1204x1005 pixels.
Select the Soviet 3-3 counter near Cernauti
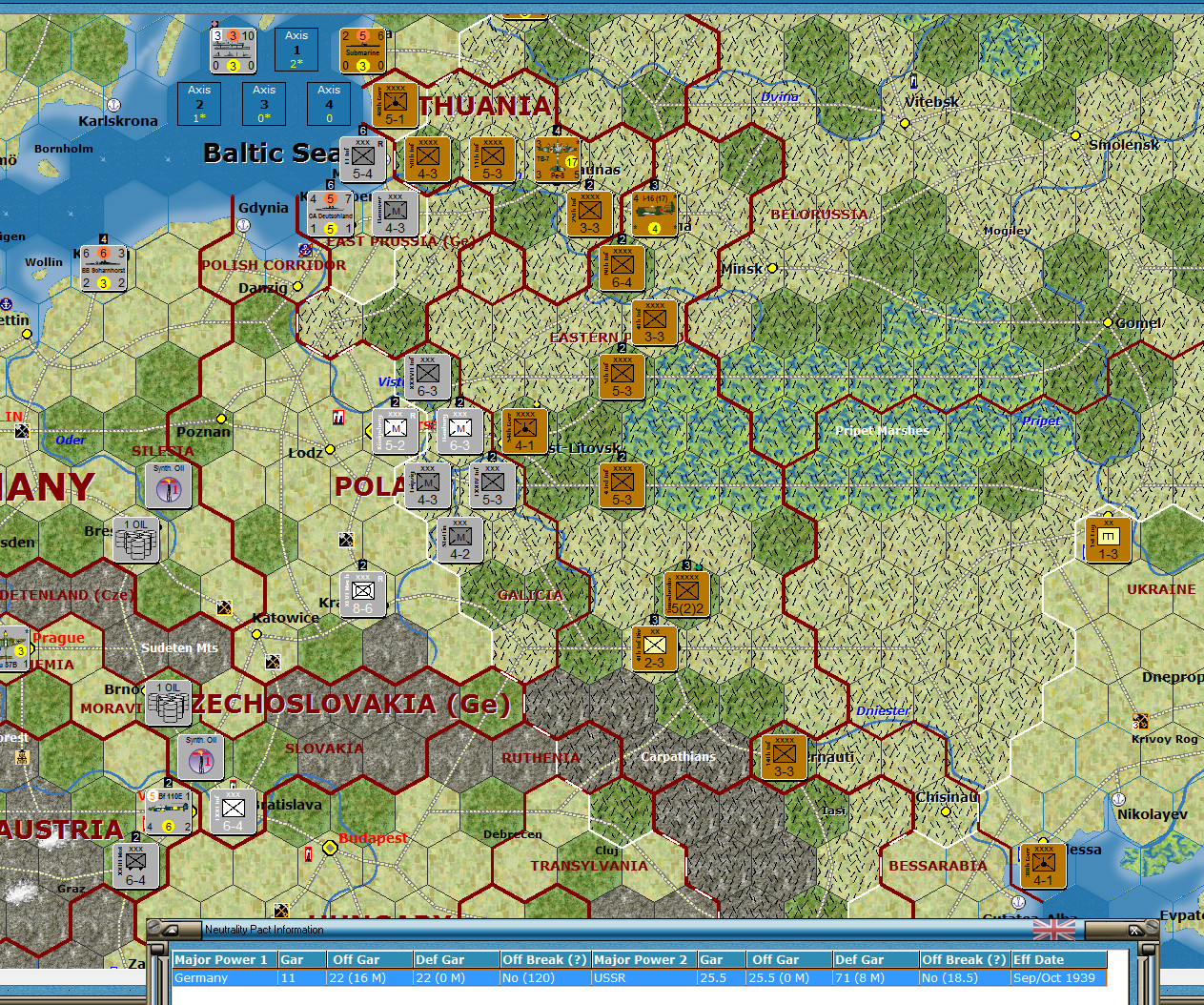click(784, 757)
